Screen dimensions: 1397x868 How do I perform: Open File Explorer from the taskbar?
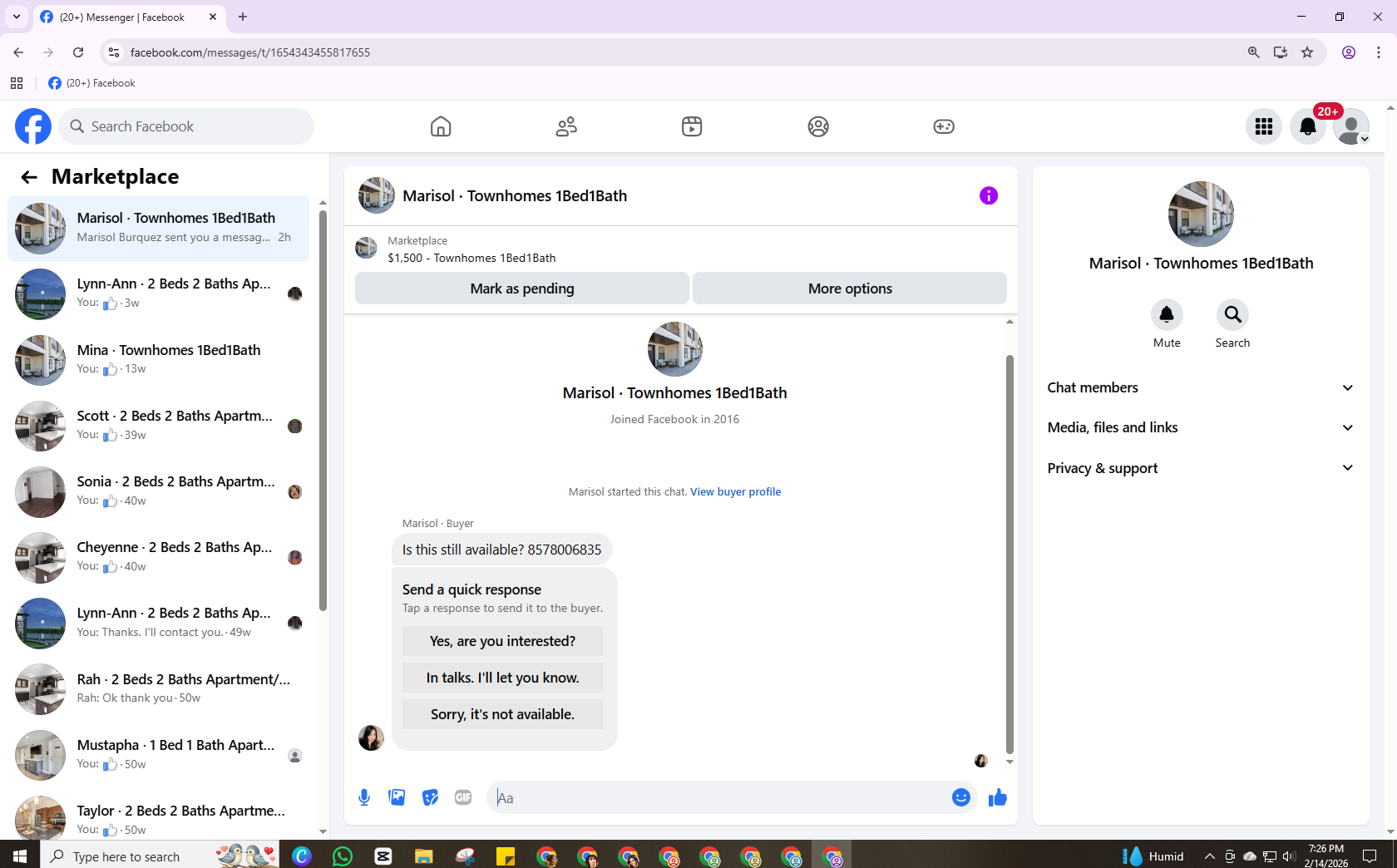424,856
